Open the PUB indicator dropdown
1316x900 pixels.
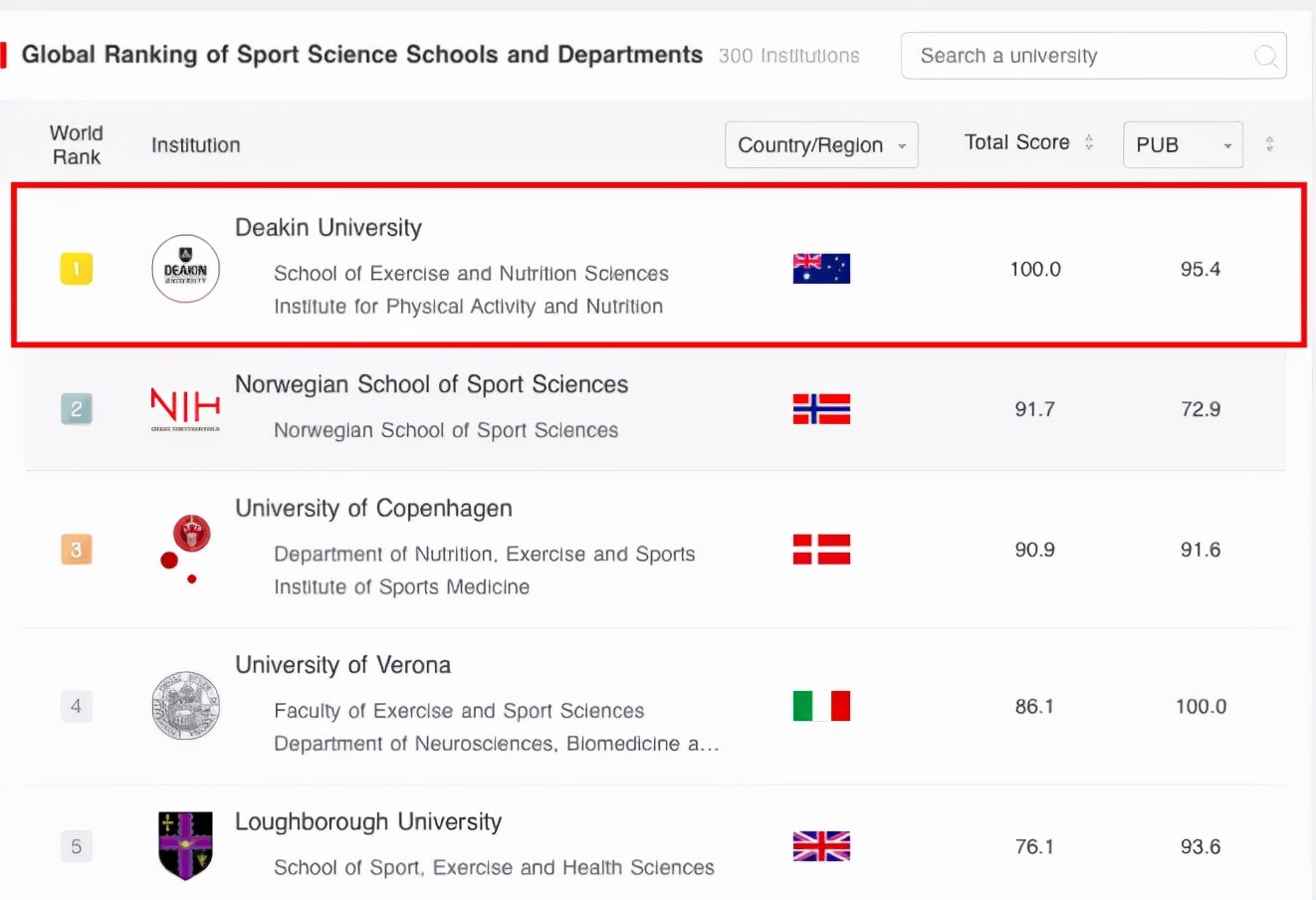(1183, 145)
